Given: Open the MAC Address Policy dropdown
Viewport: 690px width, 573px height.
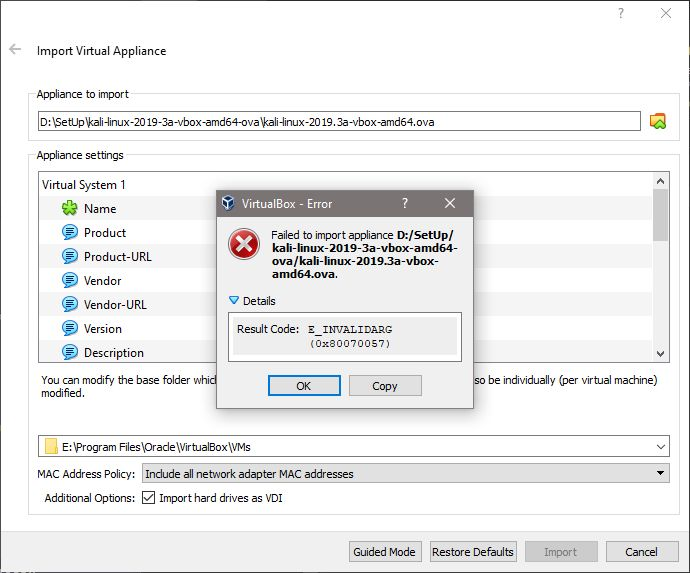Looking at the screenshot, I should click(406, 473).
